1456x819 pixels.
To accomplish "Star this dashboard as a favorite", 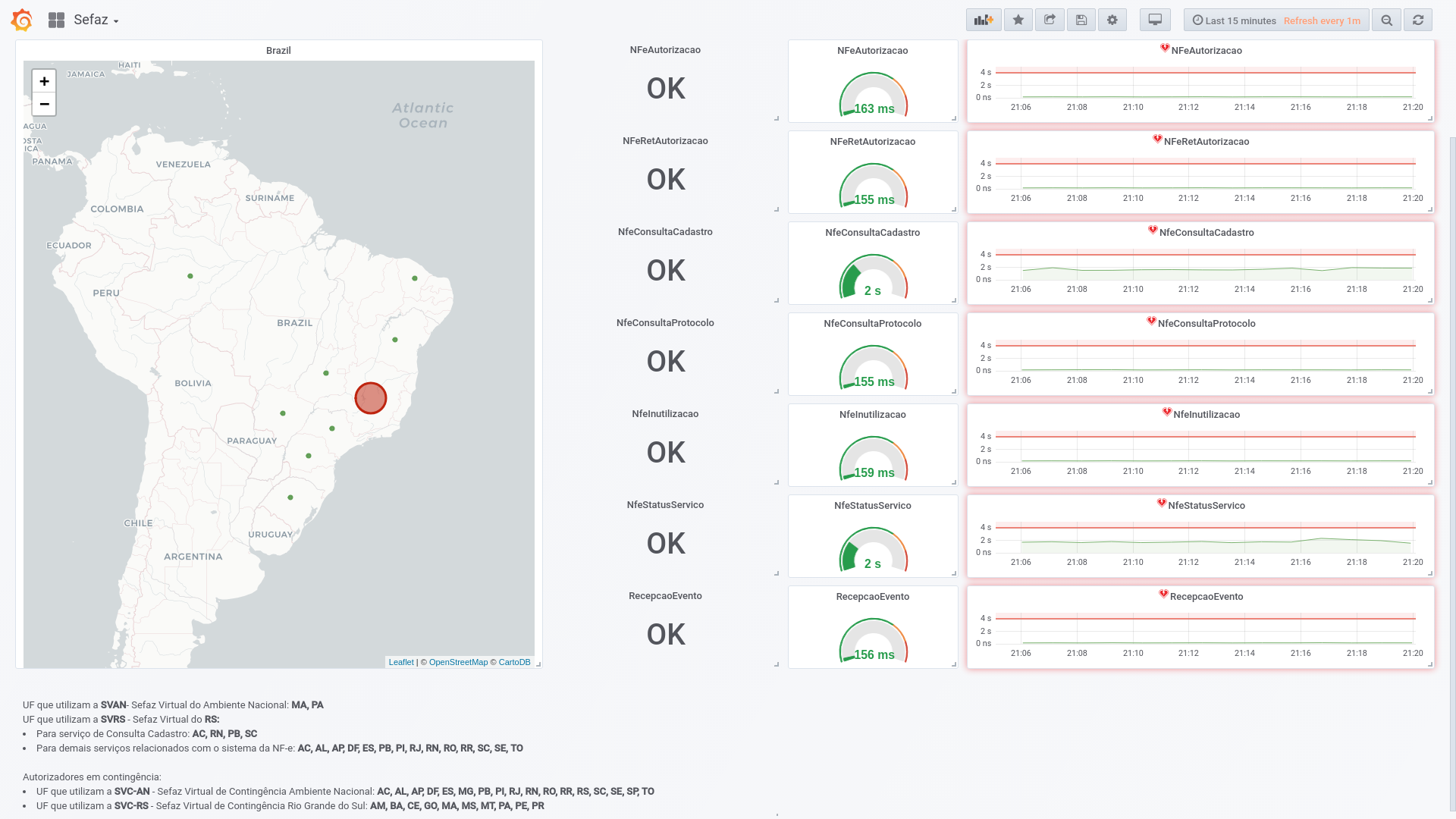I will coord(1018,20).
